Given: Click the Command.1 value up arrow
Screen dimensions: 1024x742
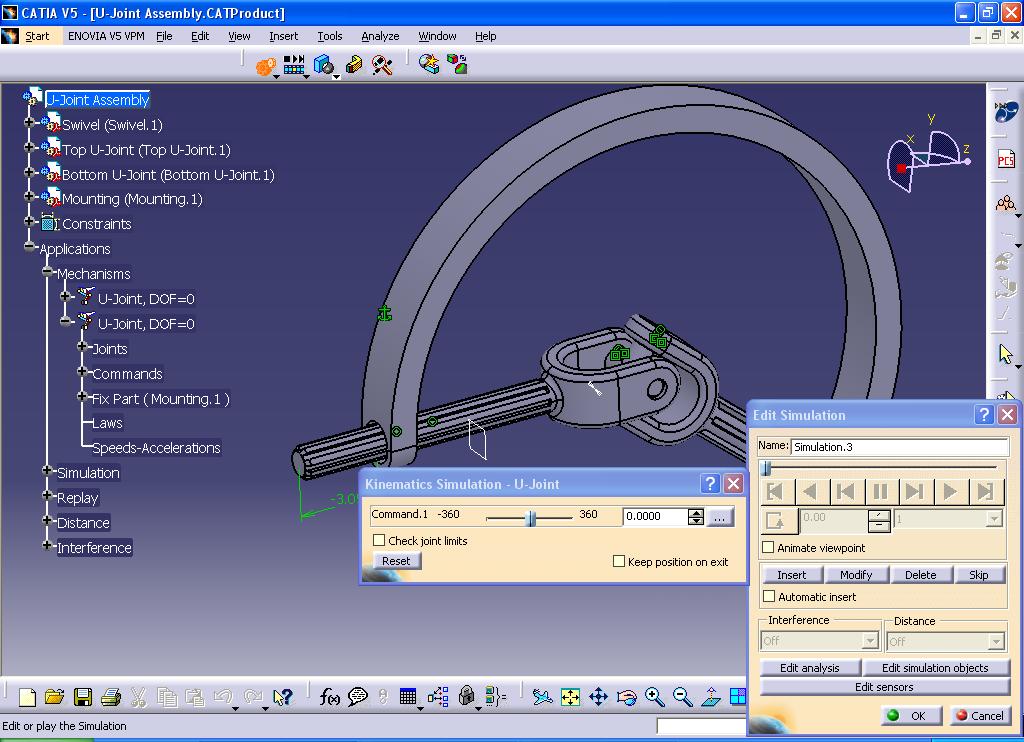Looking at the screenshot, I should 696,513.
